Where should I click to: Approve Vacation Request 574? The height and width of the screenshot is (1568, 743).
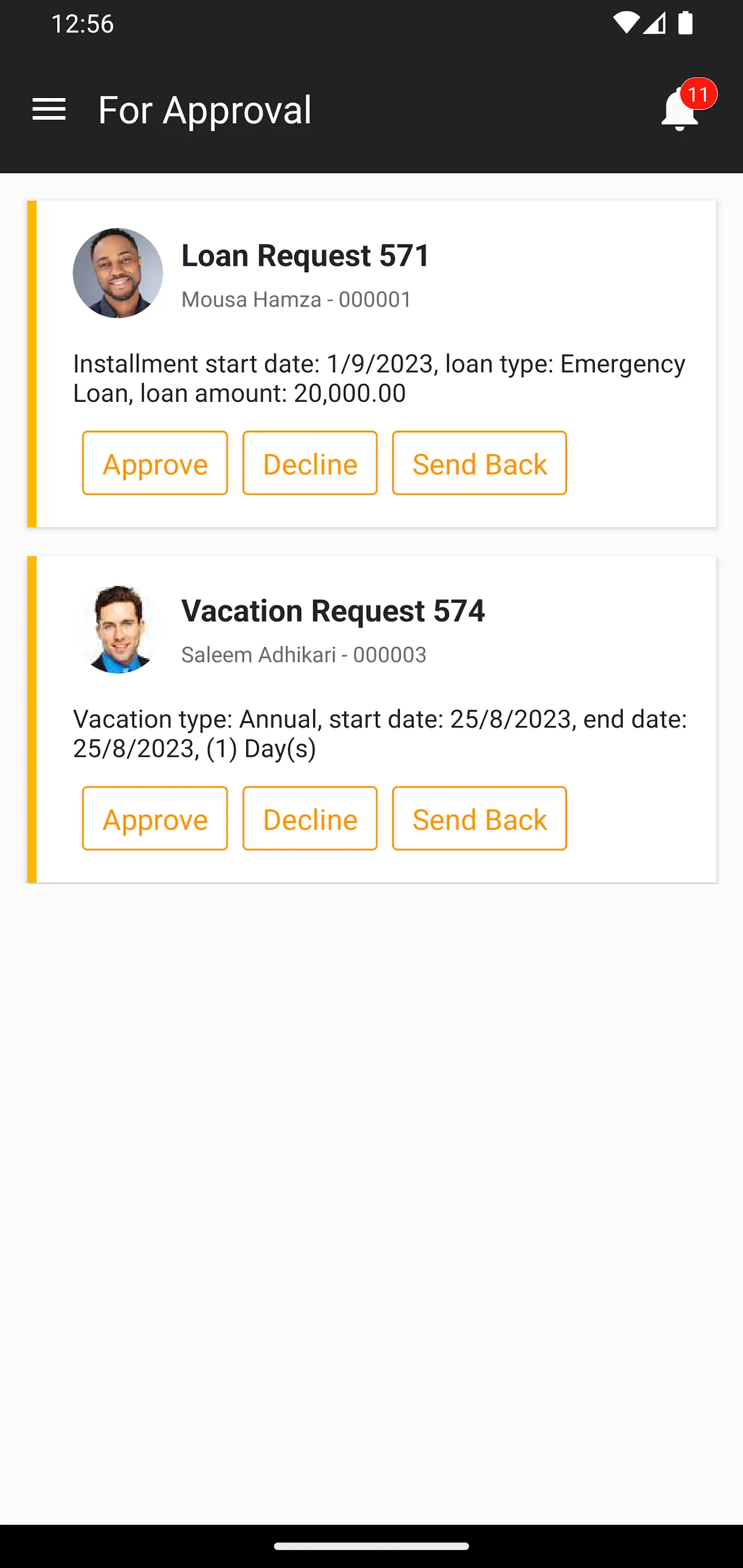(x=155, y=819)
